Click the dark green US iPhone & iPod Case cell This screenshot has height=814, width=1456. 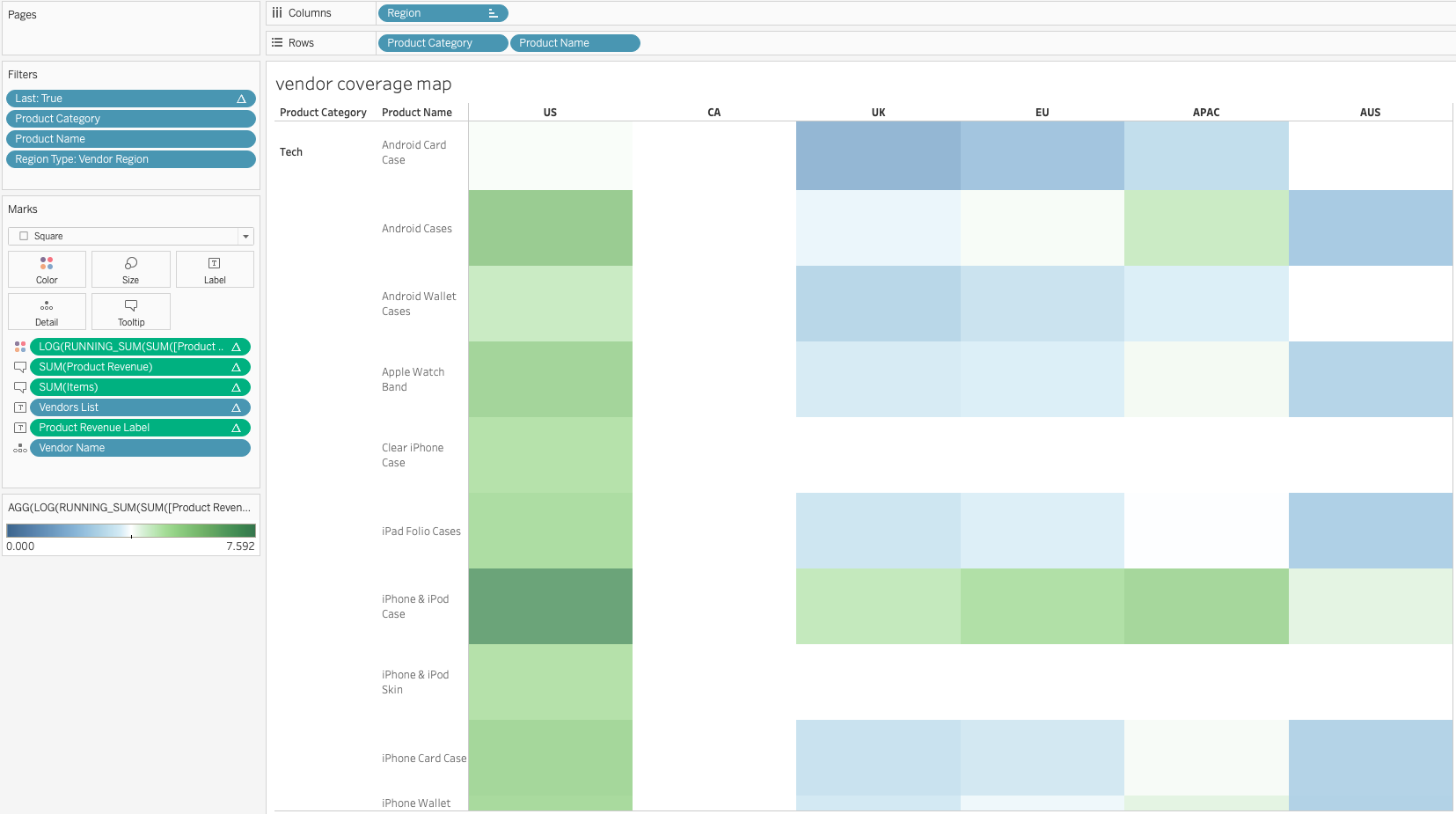click(551, 606)
